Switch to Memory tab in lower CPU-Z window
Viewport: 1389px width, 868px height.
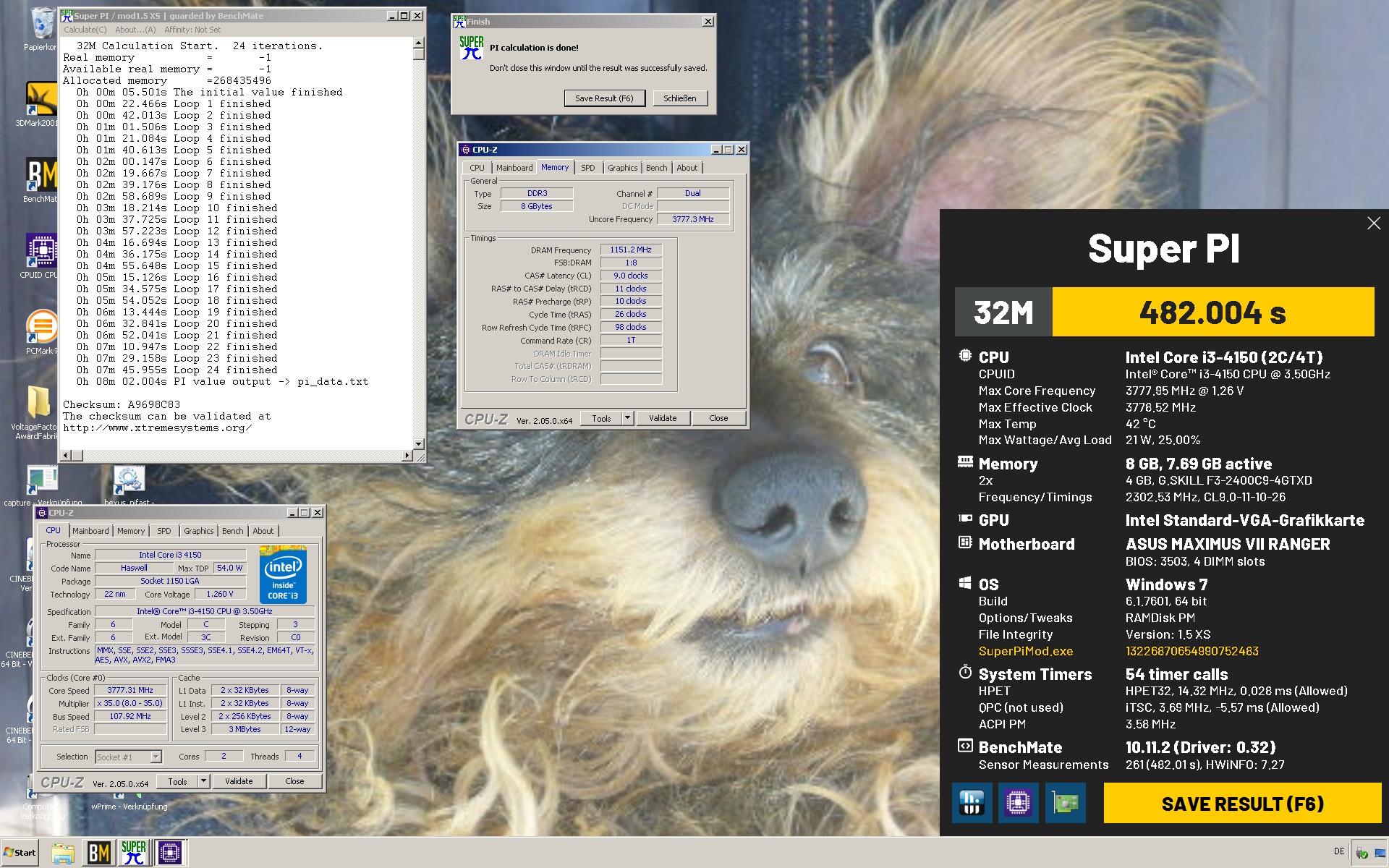pyautogui.click(x=131, y=531)
